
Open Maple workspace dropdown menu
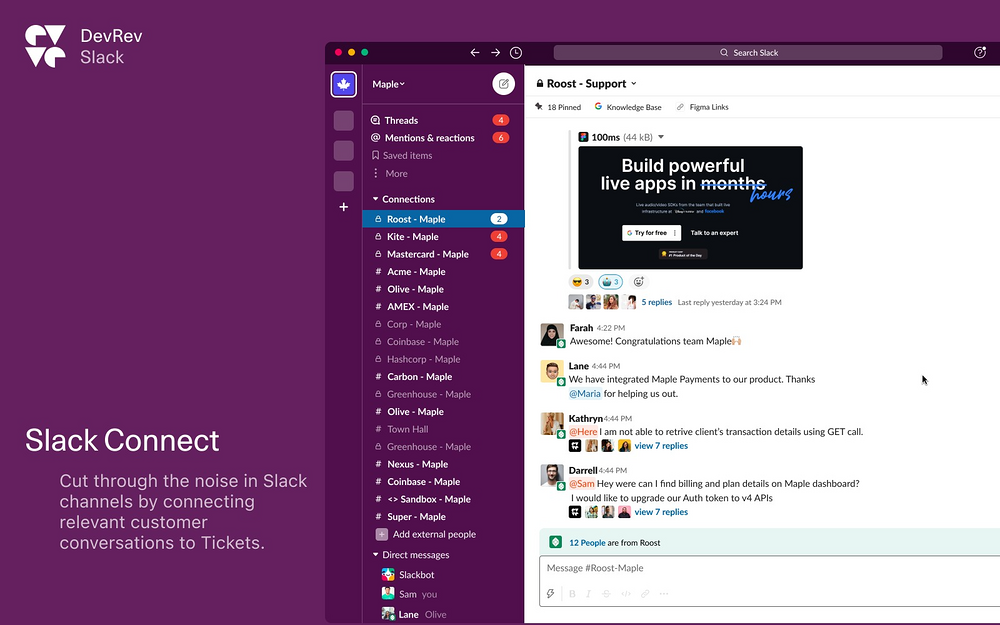(x=388, y=84)
